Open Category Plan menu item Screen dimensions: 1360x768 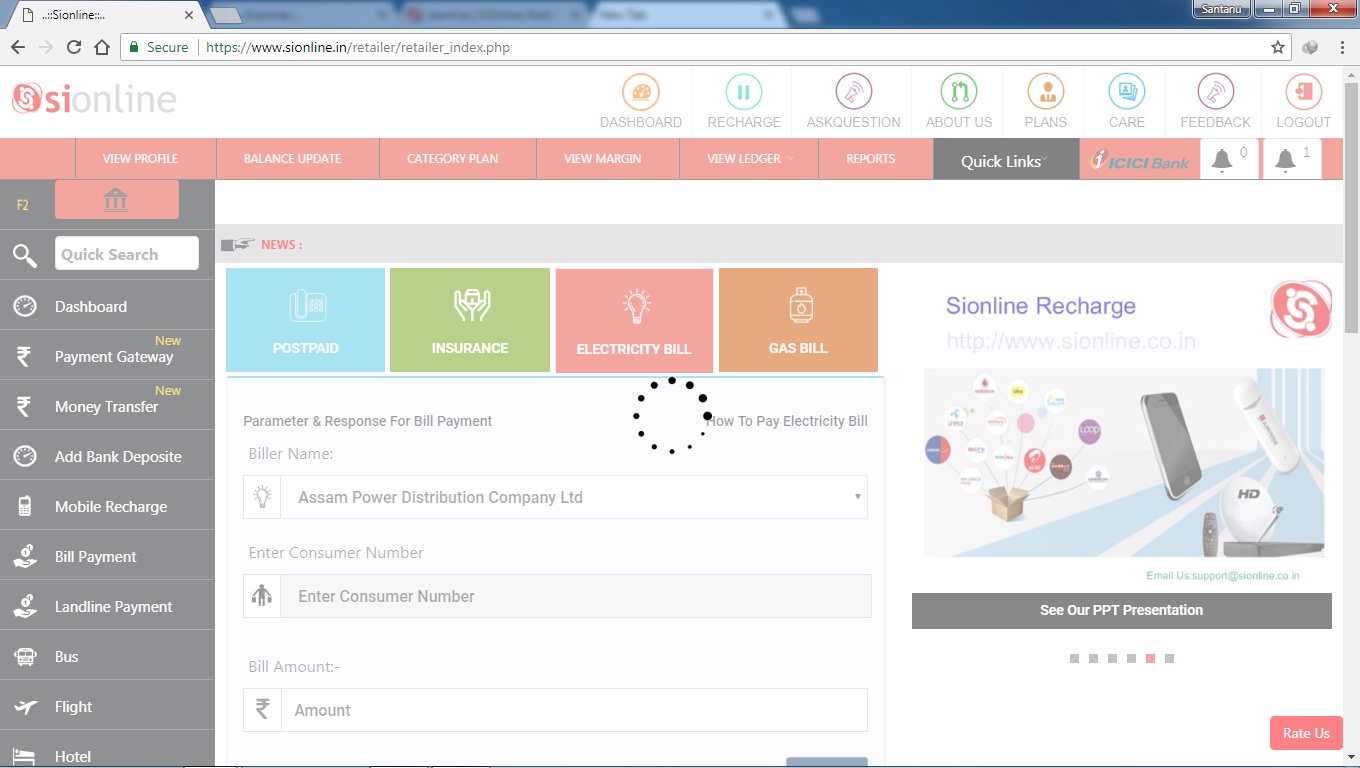pos(452,158)
